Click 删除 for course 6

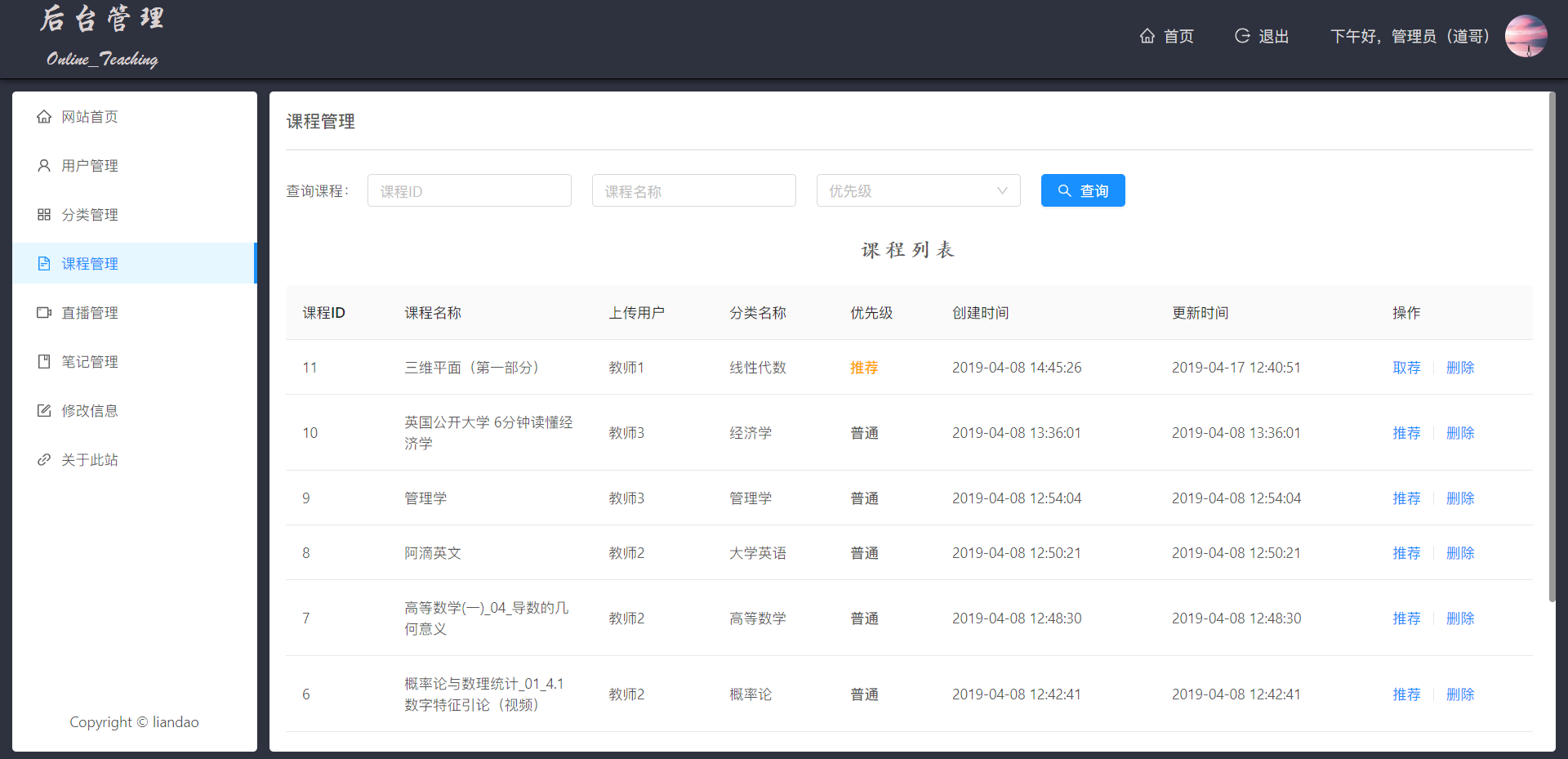[1460, 694]
